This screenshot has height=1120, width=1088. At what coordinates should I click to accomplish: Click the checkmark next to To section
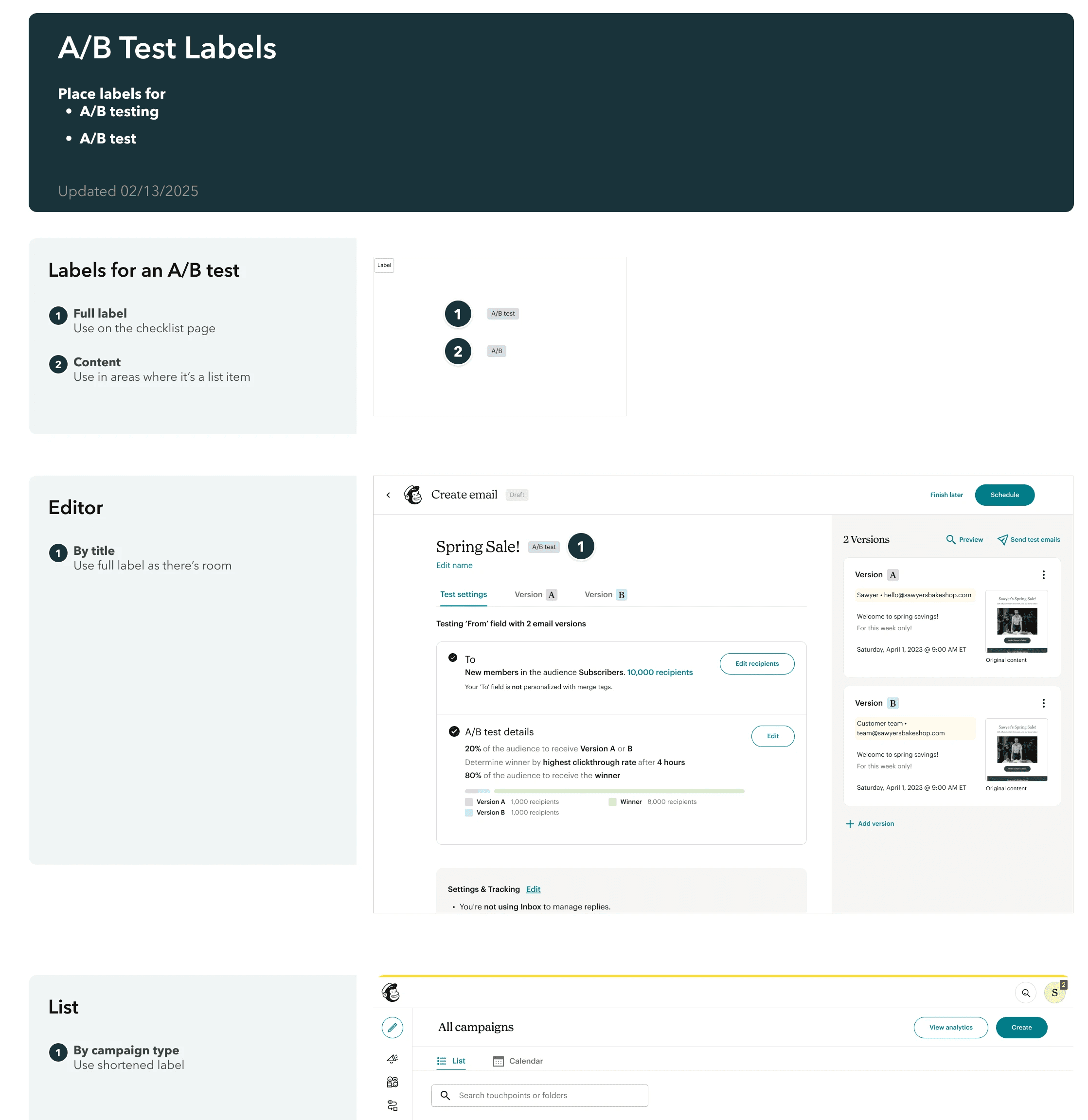(x=453, y=658)
